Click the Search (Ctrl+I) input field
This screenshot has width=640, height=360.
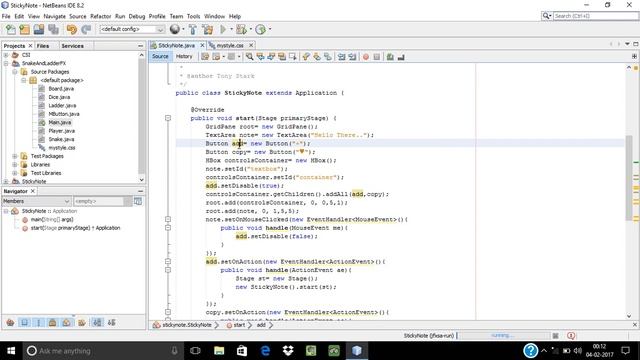point(595,16)
